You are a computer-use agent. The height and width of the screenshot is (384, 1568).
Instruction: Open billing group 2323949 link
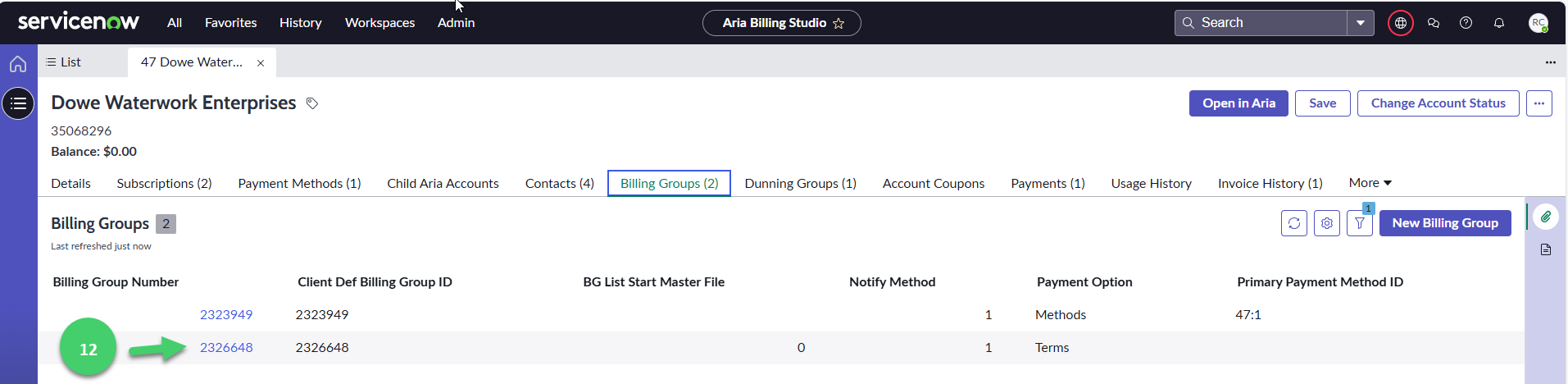pos(226,315)
